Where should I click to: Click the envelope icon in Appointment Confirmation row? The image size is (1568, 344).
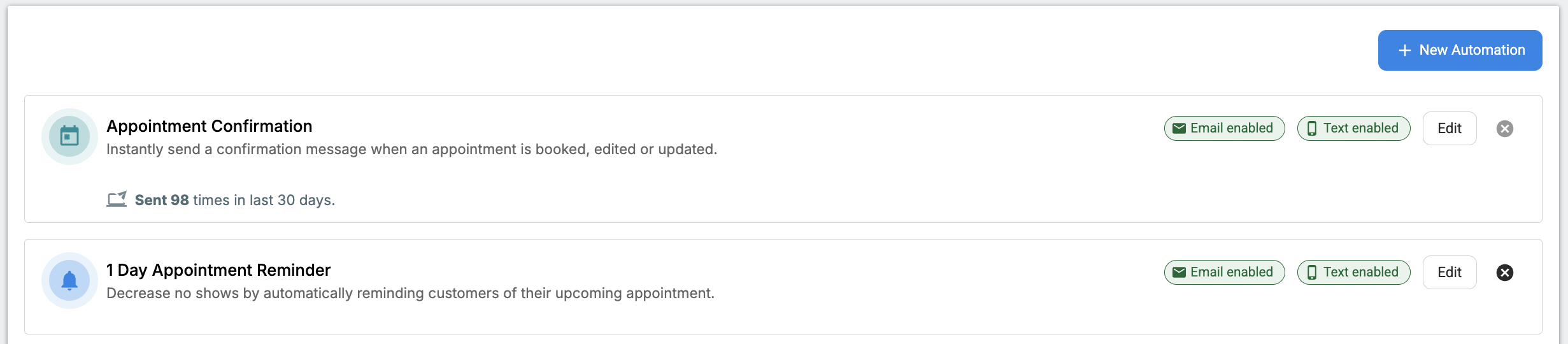pos(1179,128)
